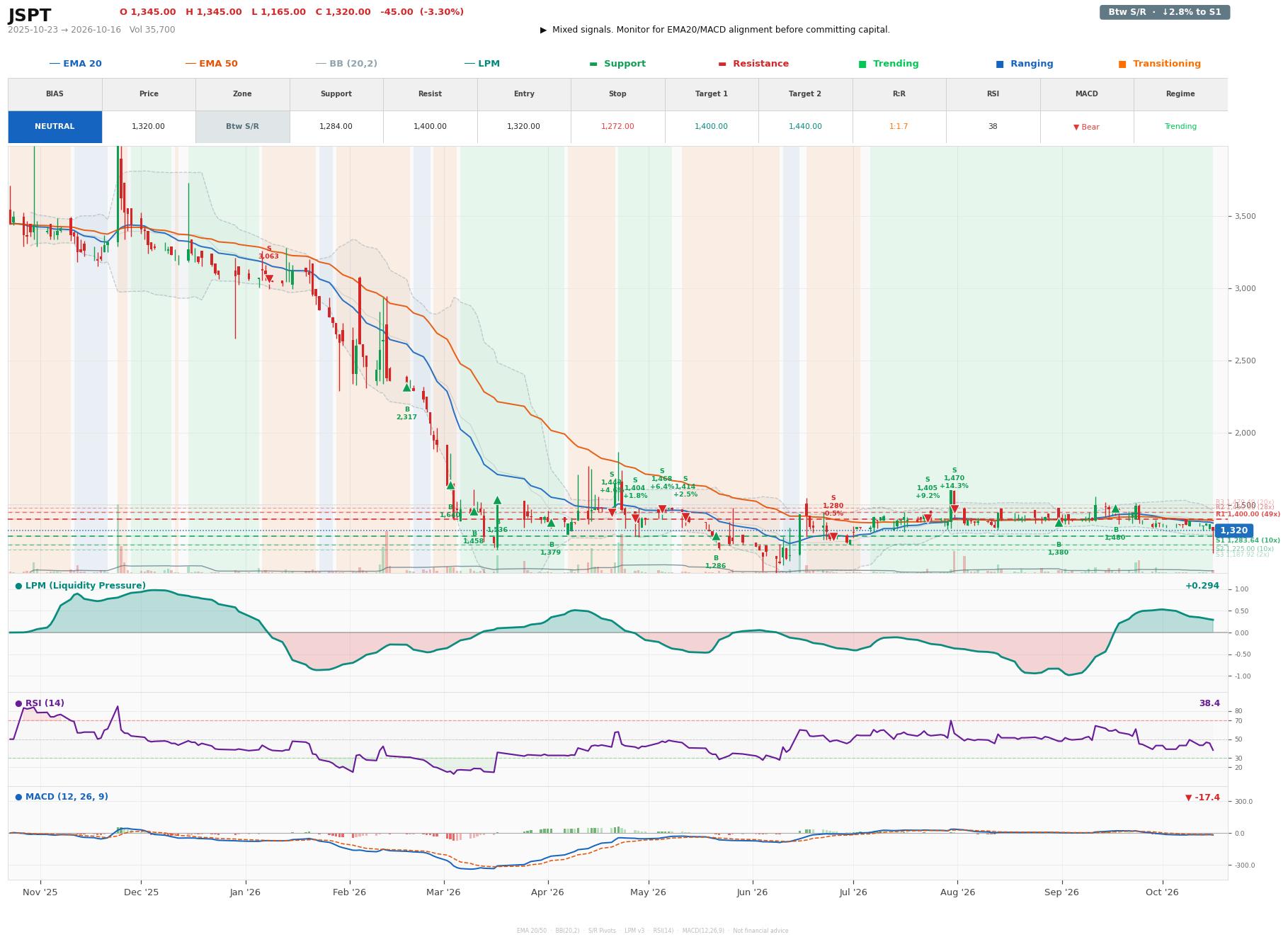Click the EMA 20 legend entry
1288x942 pixels.
point(76,64)
